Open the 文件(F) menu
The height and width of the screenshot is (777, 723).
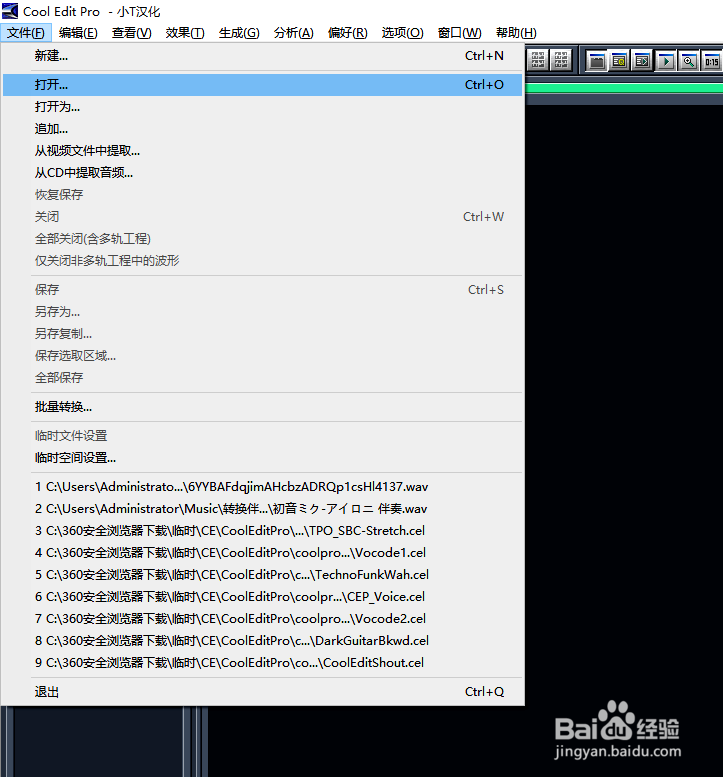[x=26, y=33]
